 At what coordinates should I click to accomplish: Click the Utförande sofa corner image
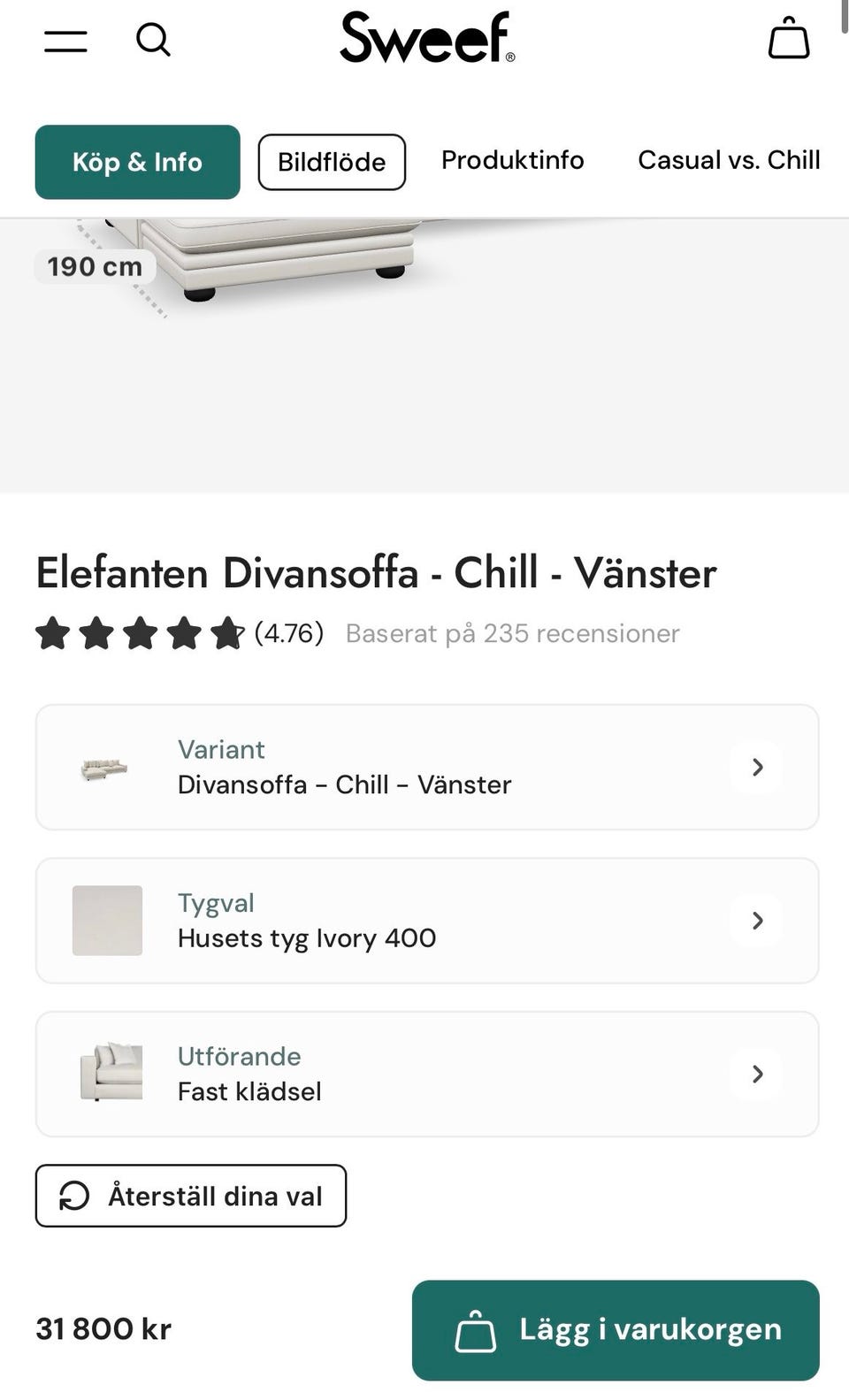point(111,1073)
